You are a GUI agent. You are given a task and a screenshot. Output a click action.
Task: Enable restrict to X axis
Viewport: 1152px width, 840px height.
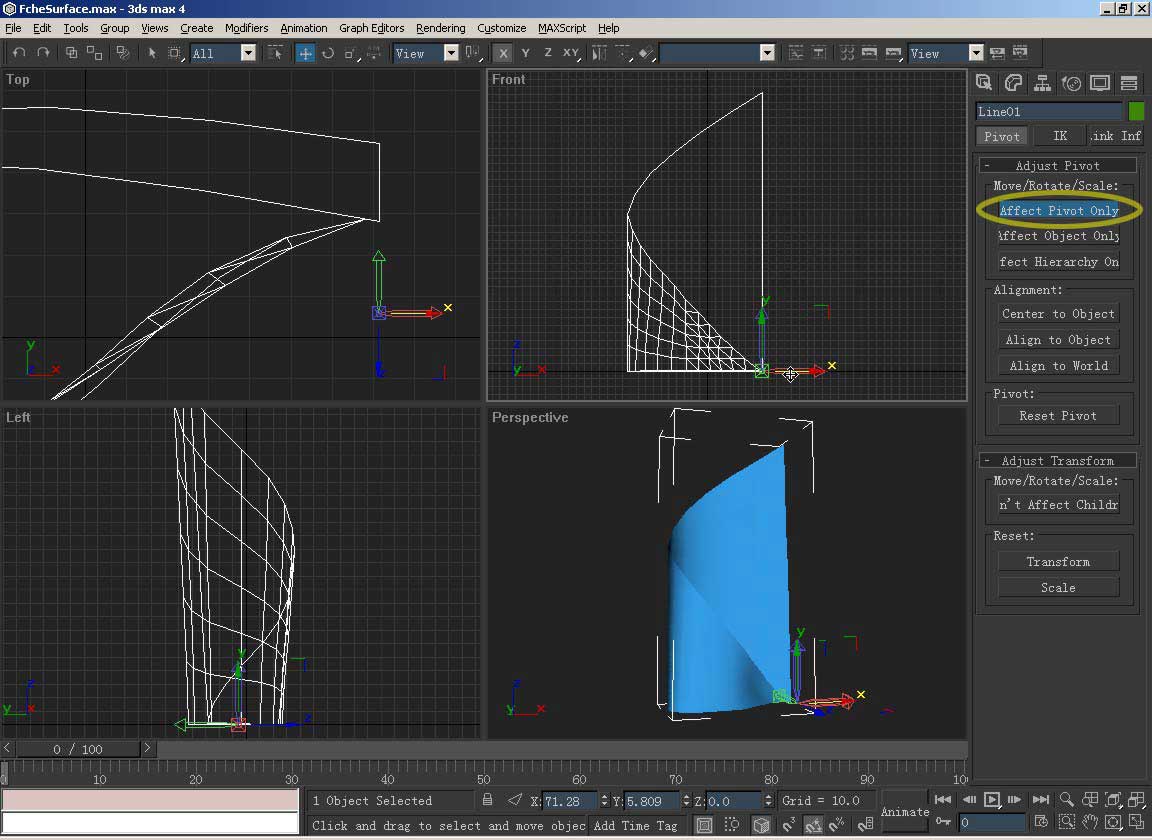point(503,53)
